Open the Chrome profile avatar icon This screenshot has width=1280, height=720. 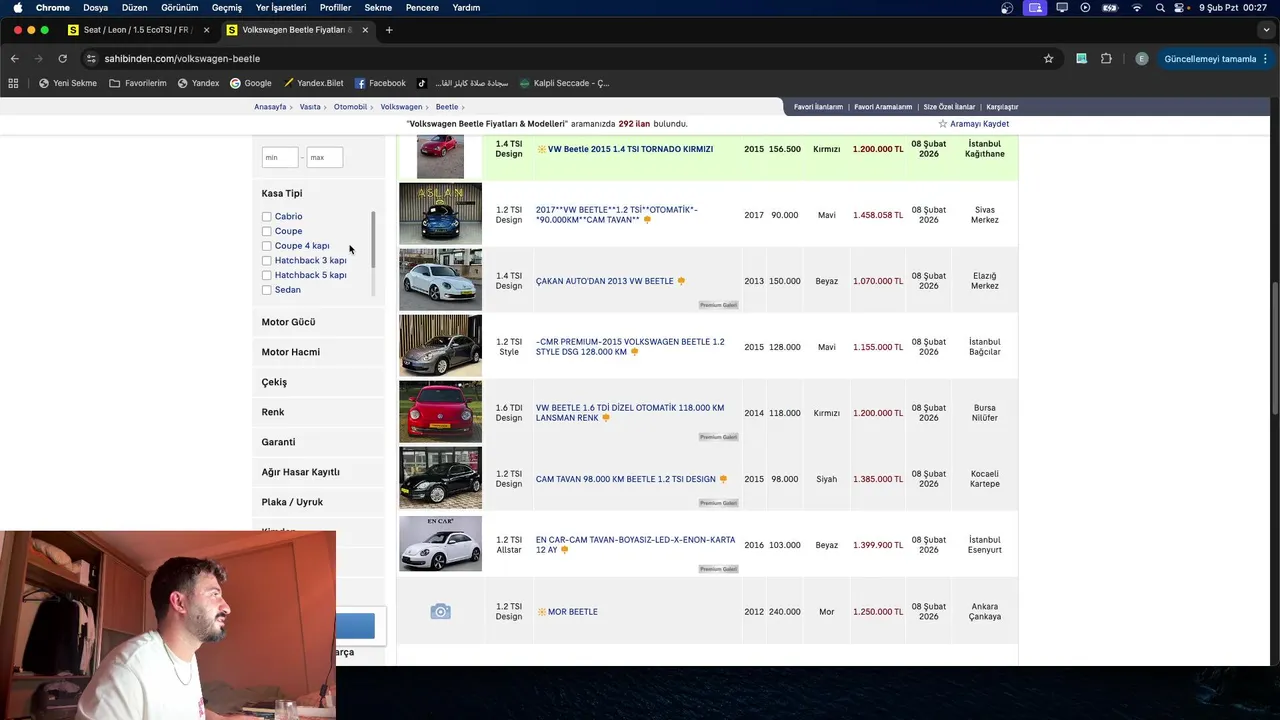click(x=1141, y=59)
